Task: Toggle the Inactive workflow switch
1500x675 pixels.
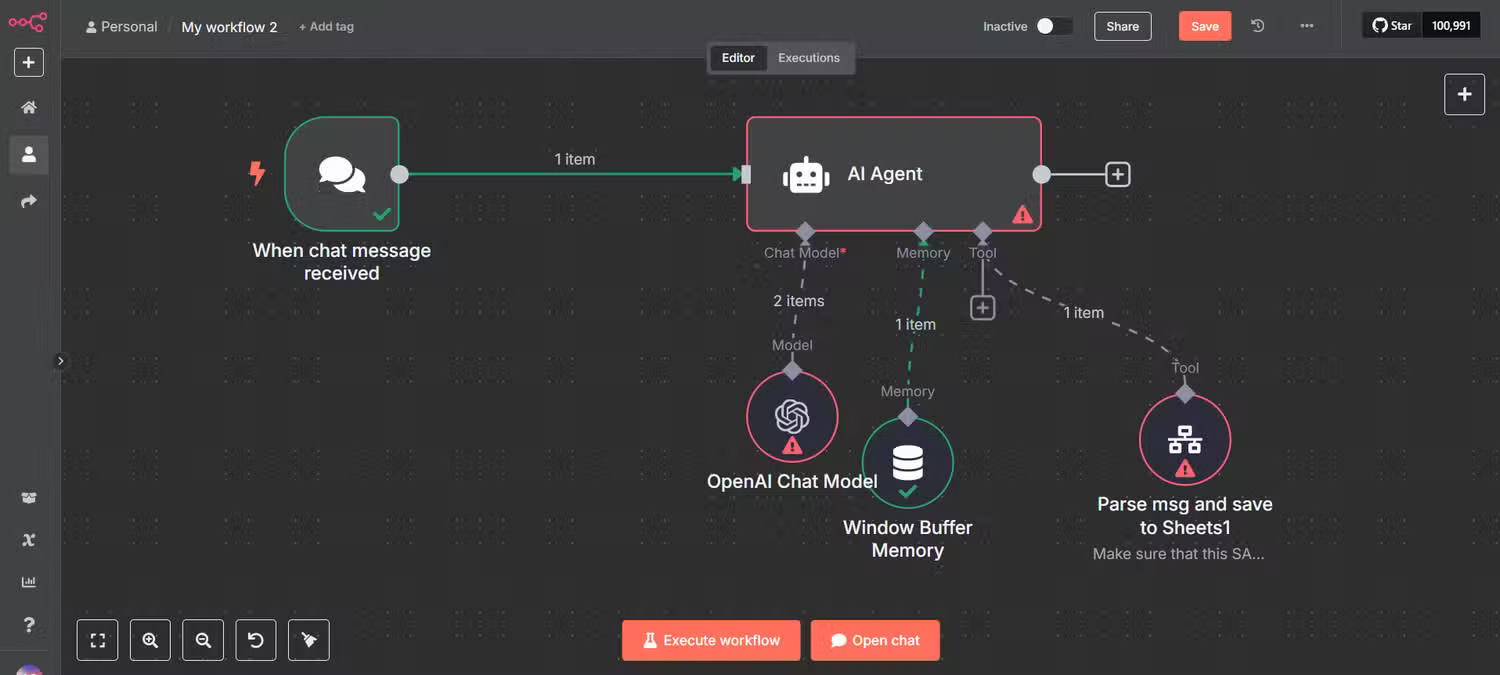Action: pos(1054,26)
